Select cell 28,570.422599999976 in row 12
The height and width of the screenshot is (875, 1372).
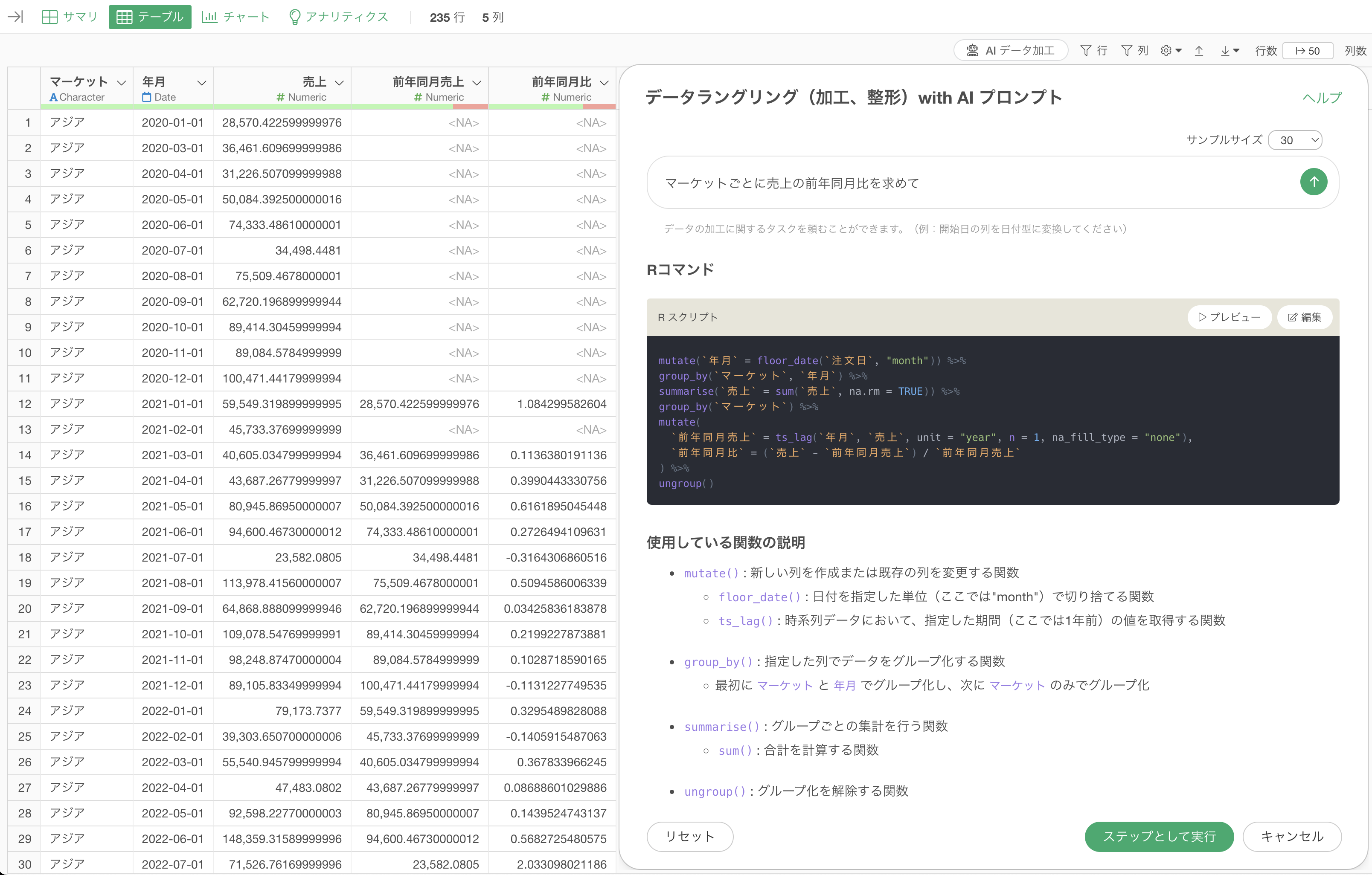click(x=419, y=404)
